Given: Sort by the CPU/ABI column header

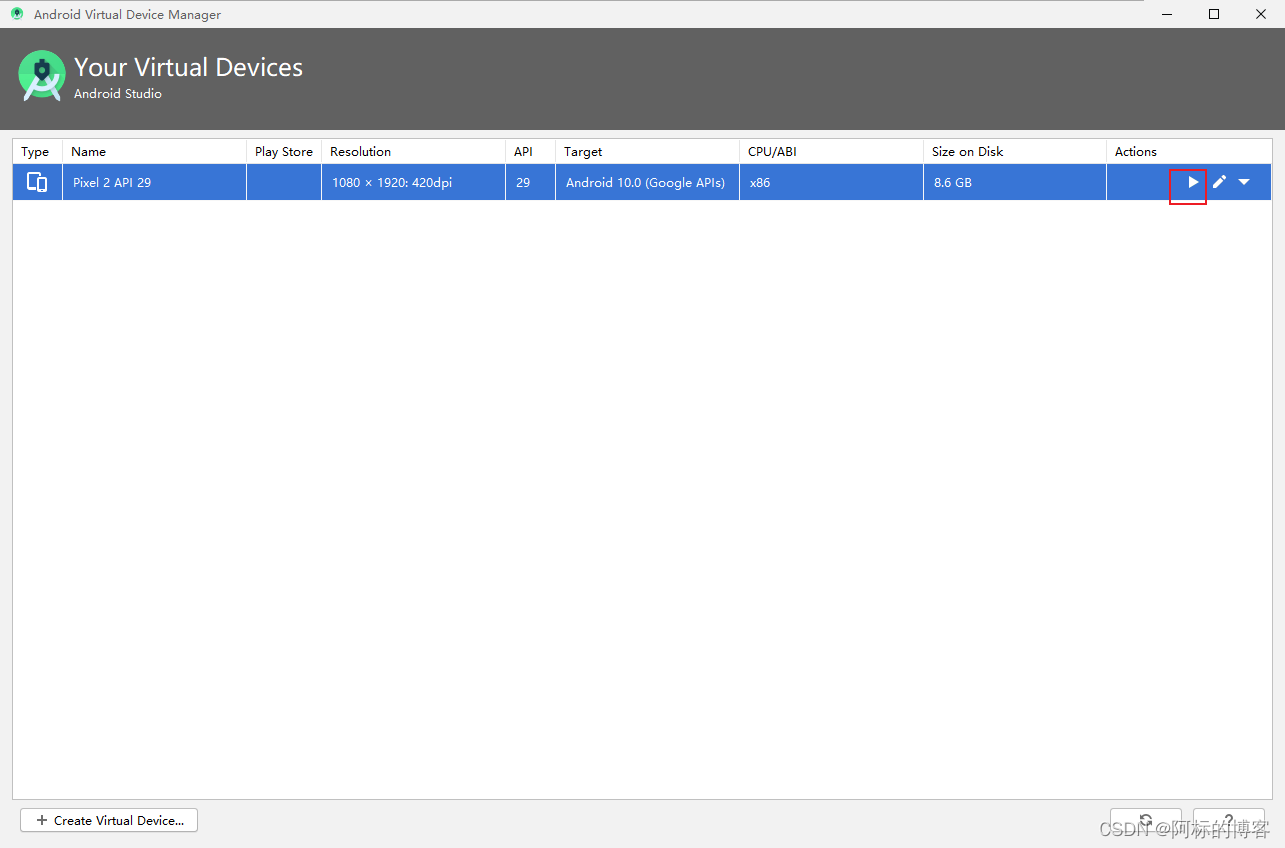Looking at the screenshot, I should [x=832, y=152].
